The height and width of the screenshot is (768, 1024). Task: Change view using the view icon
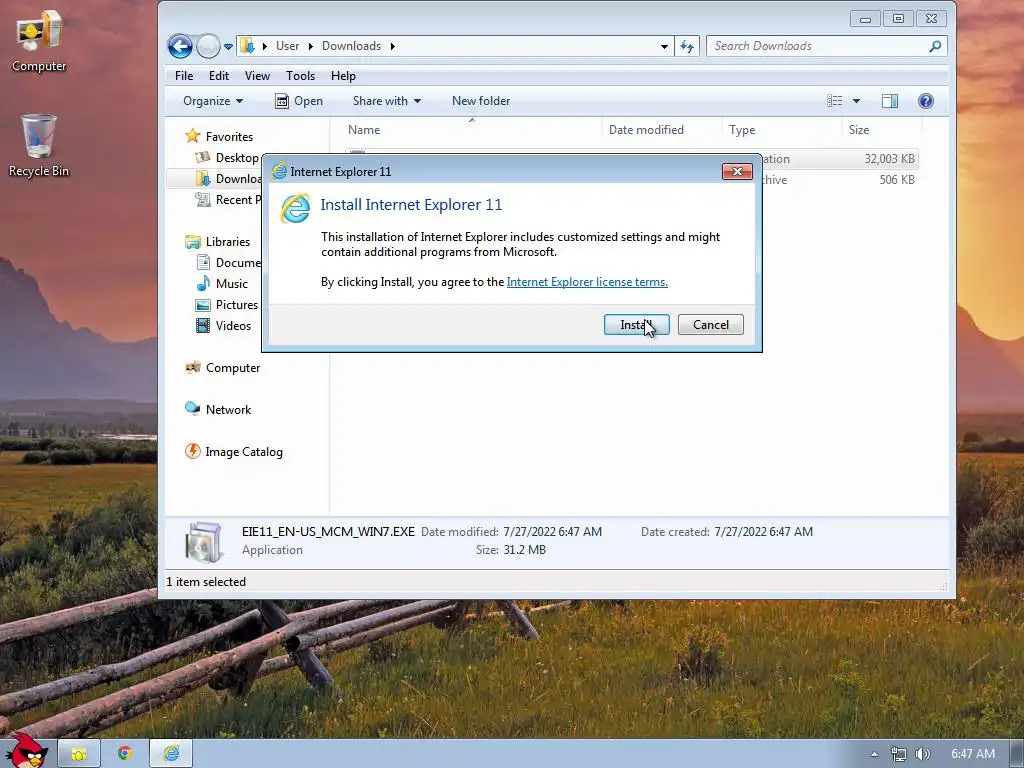click(835, 101)
